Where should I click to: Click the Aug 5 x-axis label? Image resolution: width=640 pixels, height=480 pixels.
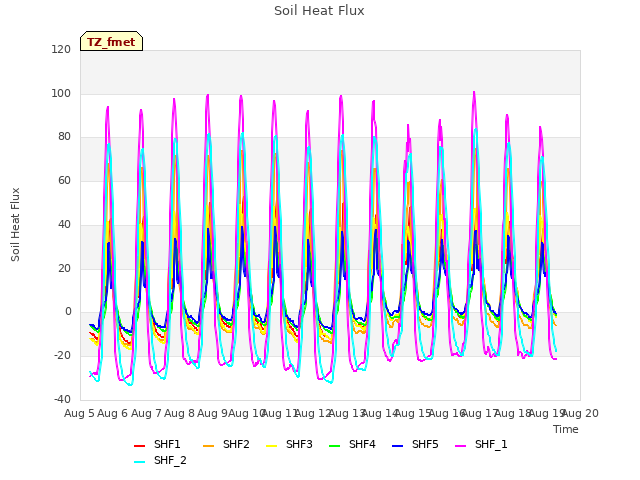point(79,413)
